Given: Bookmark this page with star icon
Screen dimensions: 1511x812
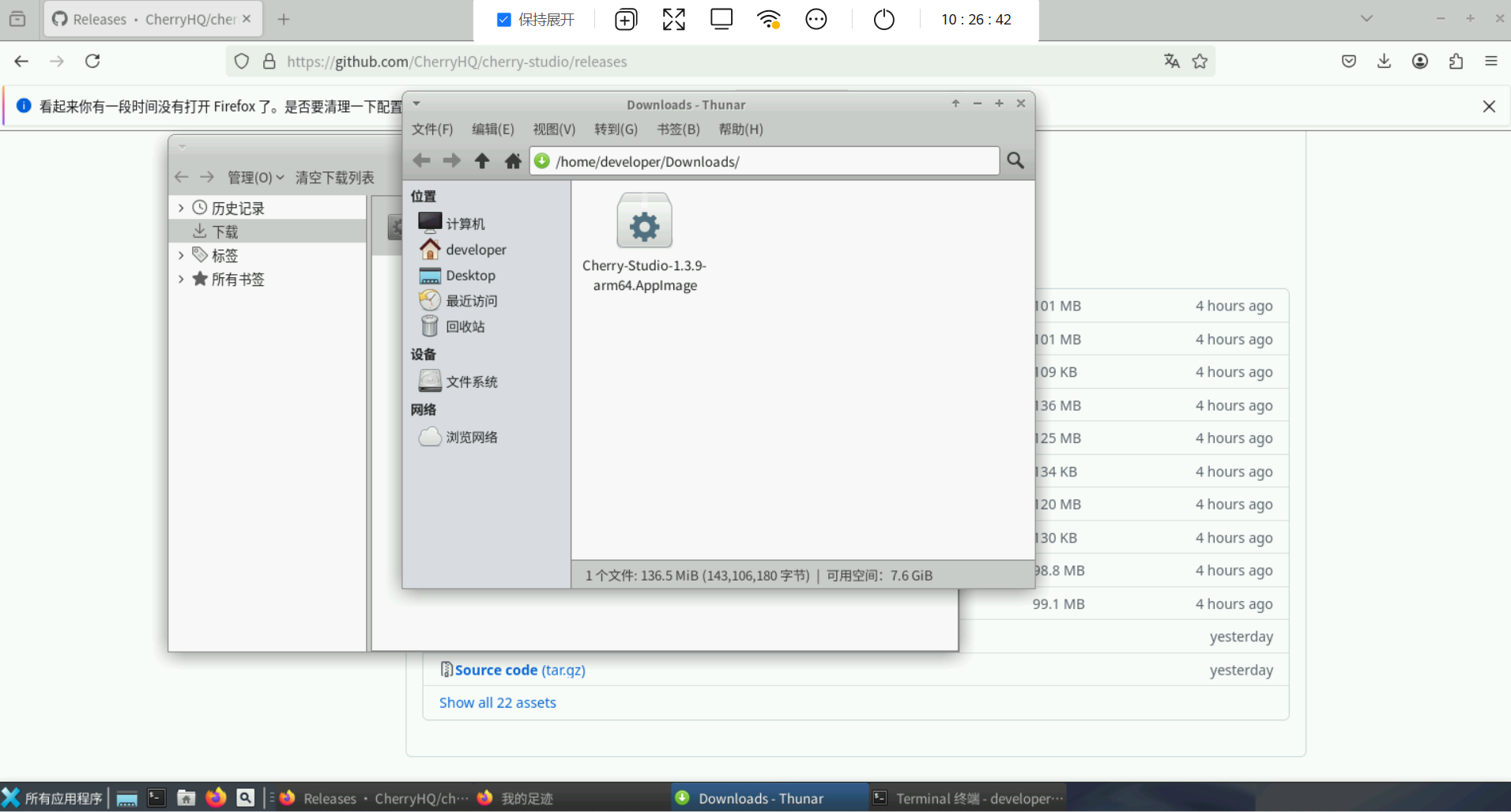Looking at the screenshot, I should 1200,62.
